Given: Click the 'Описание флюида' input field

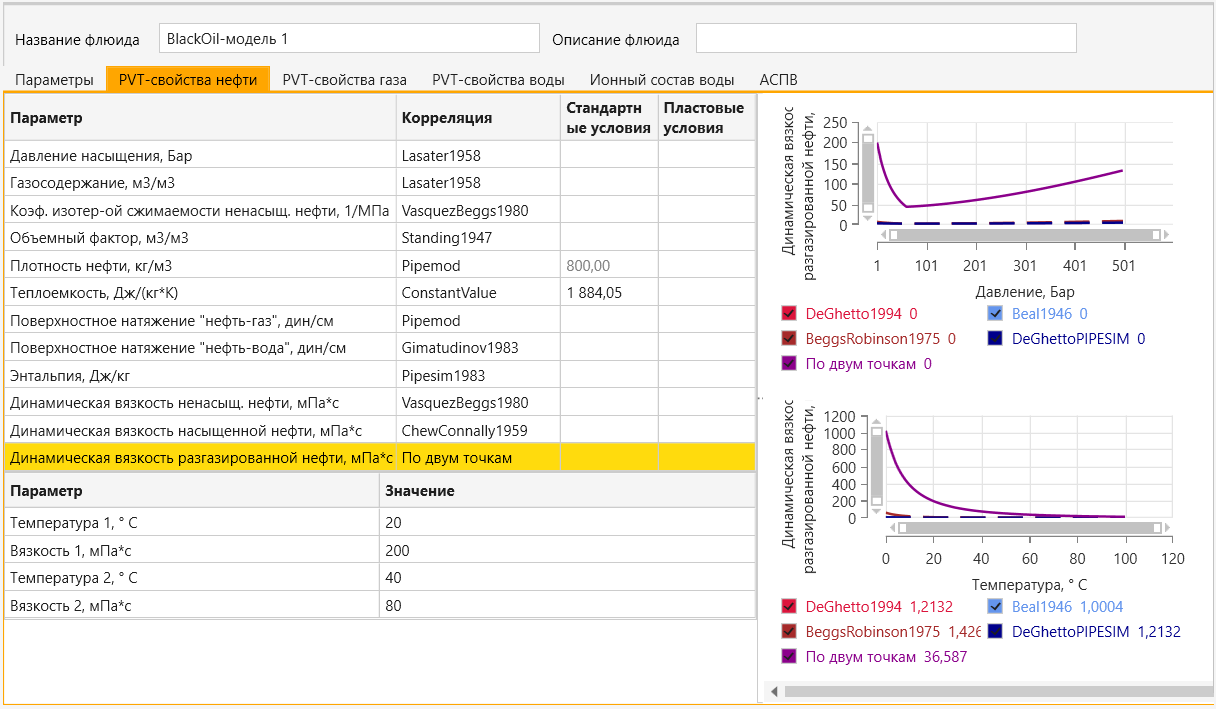Looking at the screenshot, I should coord(886,39).
